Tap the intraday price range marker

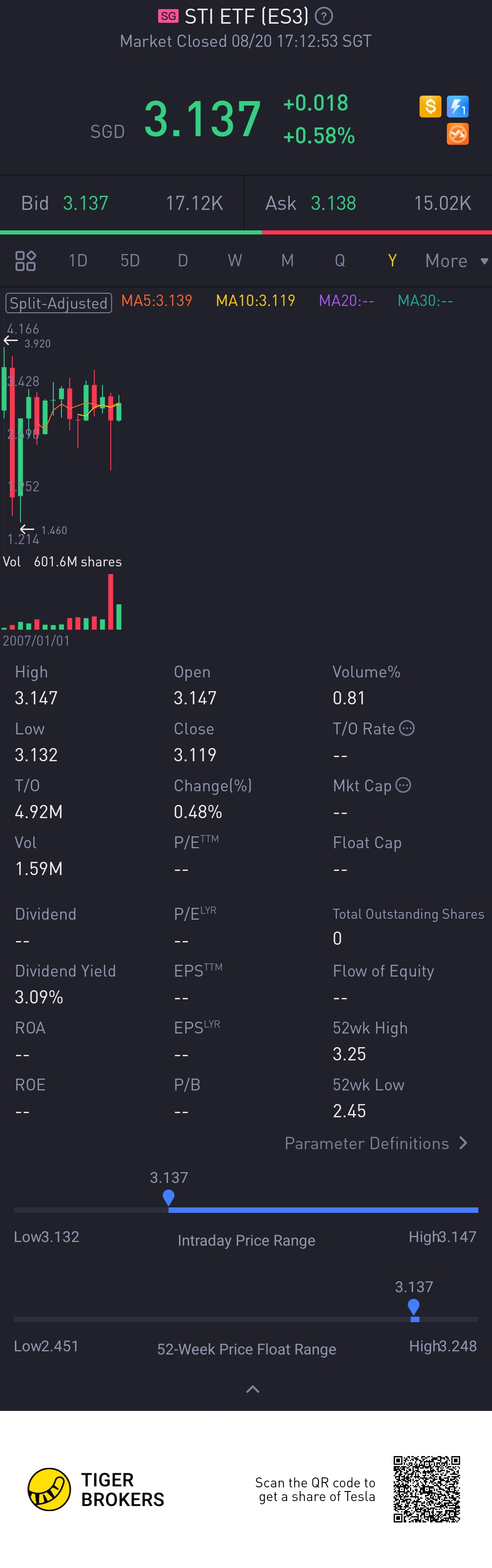coord(169,1197)
